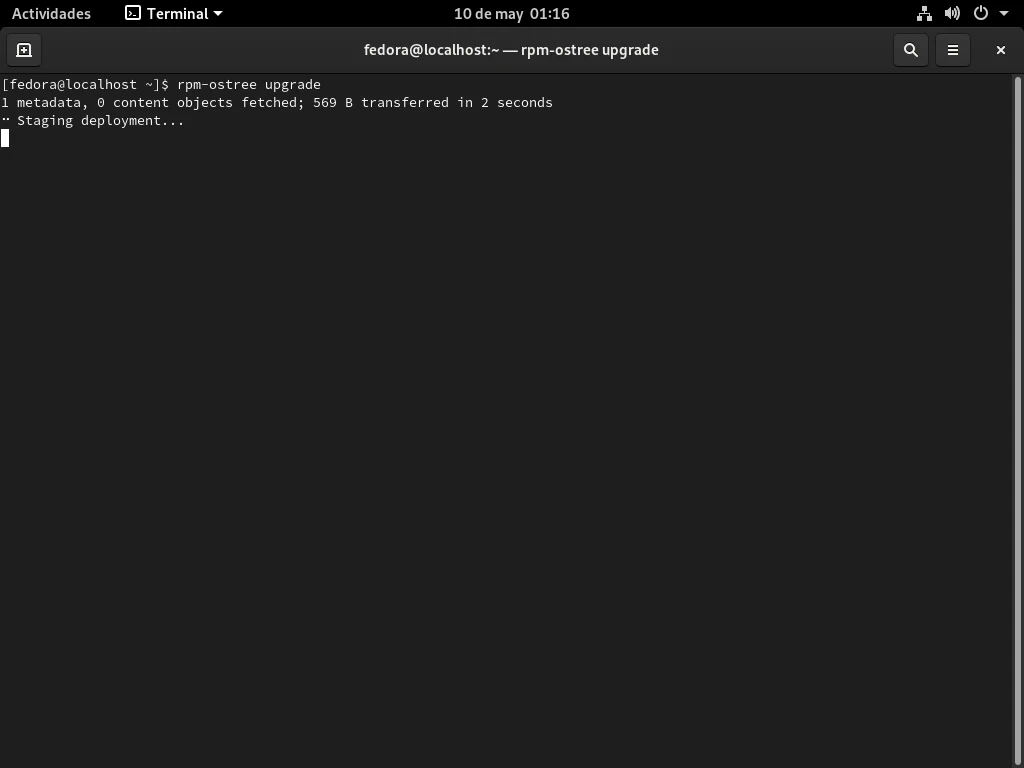Open the hamburger menu in terminal headerbar
The image size is (1024, 768).
[952, 50]
